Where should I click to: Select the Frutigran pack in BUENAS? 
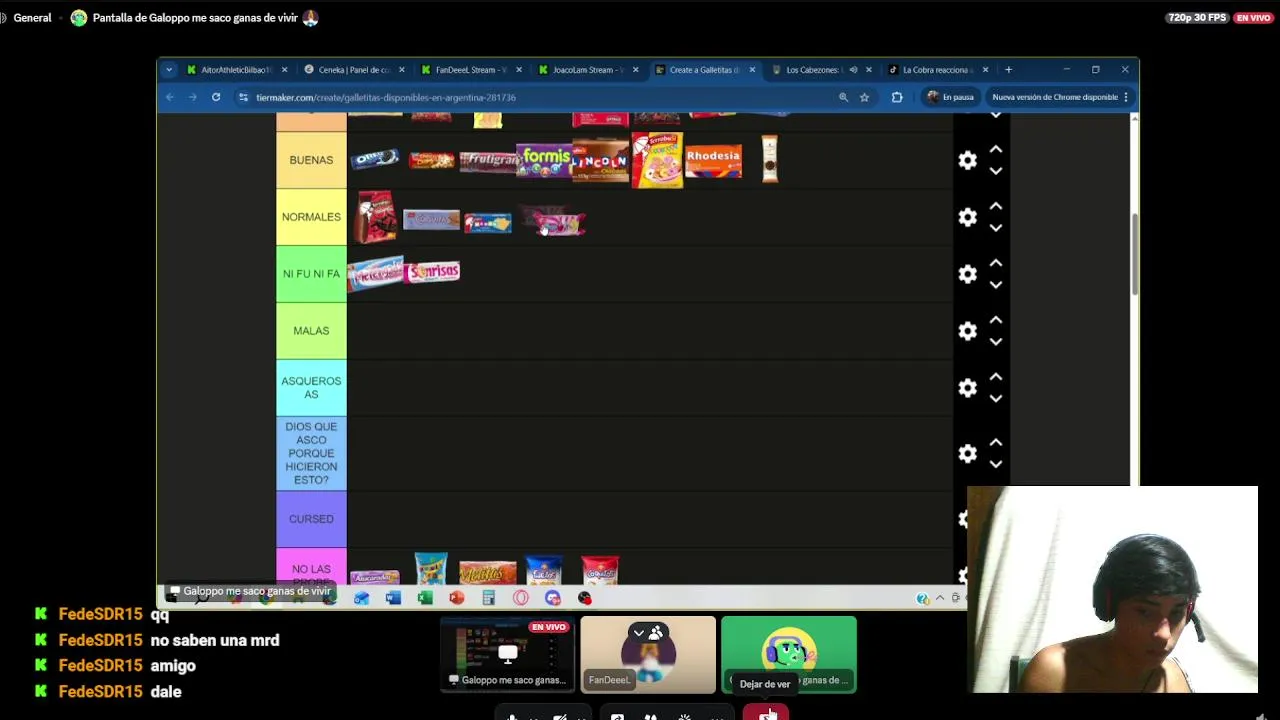pos(488,160)
